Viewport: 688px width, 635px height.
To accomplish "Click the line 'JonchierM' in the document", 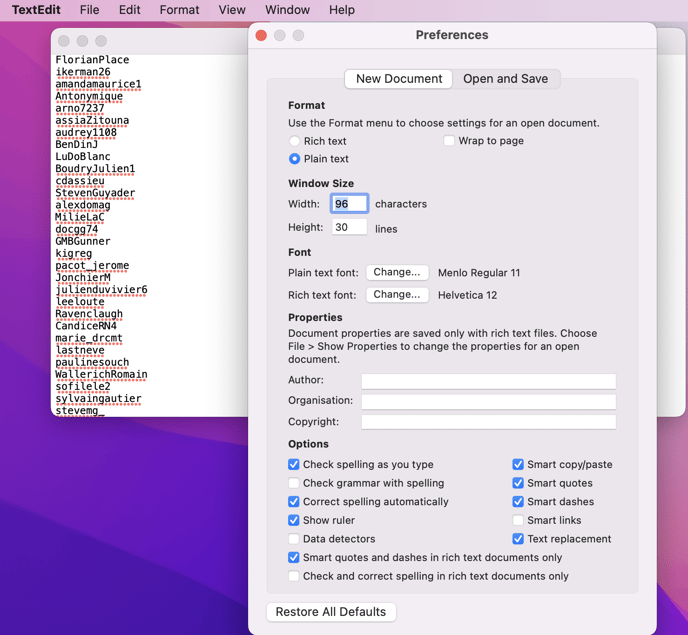I will coord(83,277).
